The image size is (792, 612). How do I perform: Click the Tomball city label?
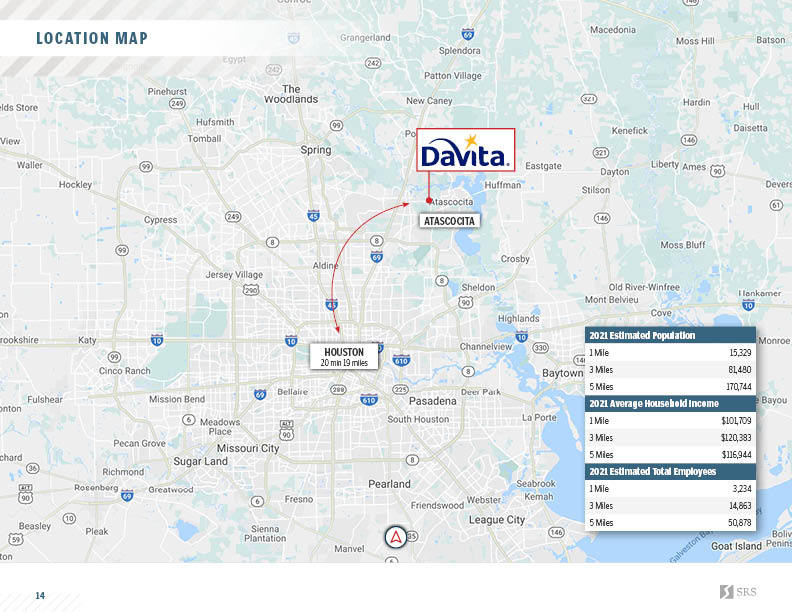204,138
